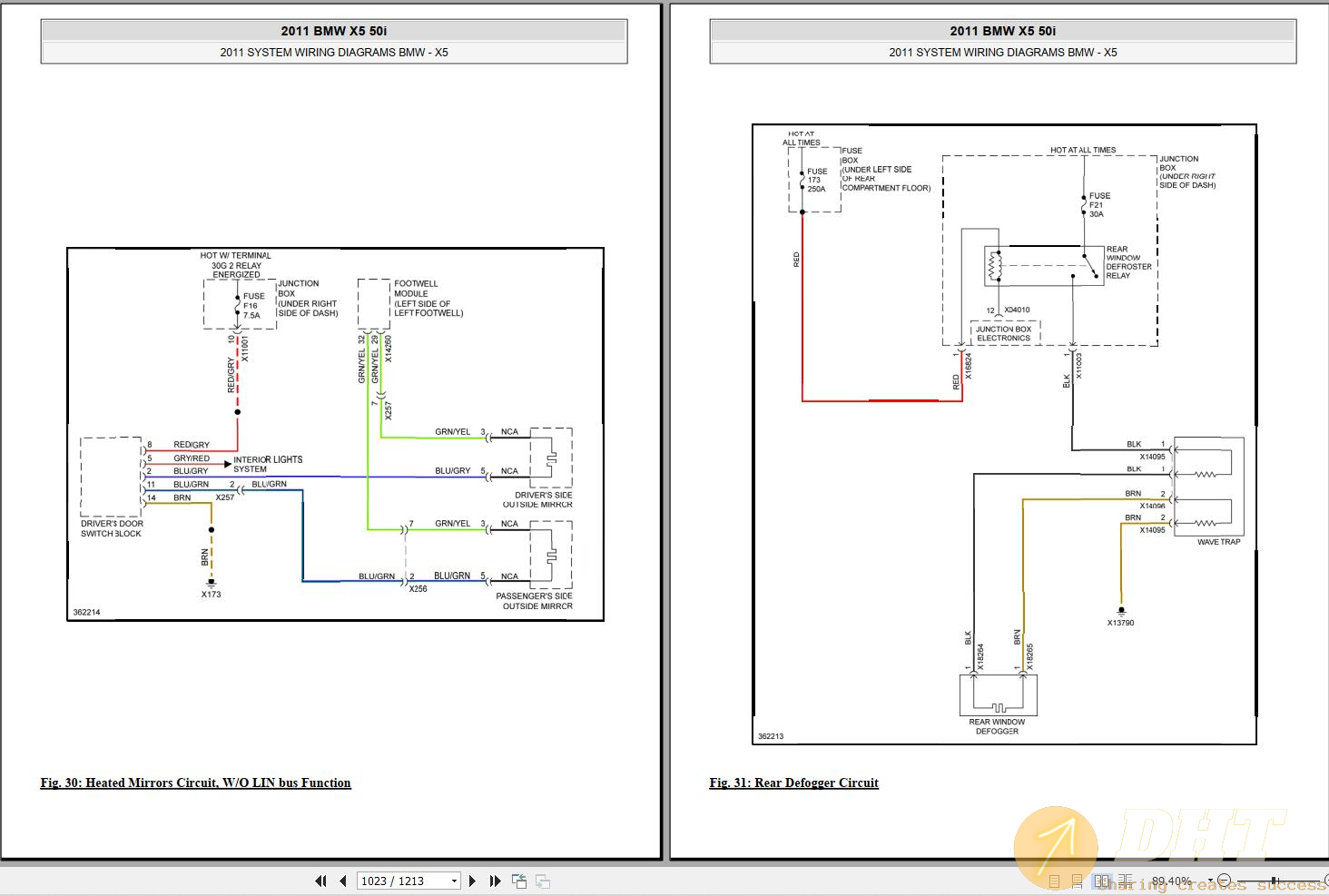Click the 'REAR WINDOW DEFROSTER RELAY' label
The height and width of the screenshot is (896, 1329).
click(1128, 262)
